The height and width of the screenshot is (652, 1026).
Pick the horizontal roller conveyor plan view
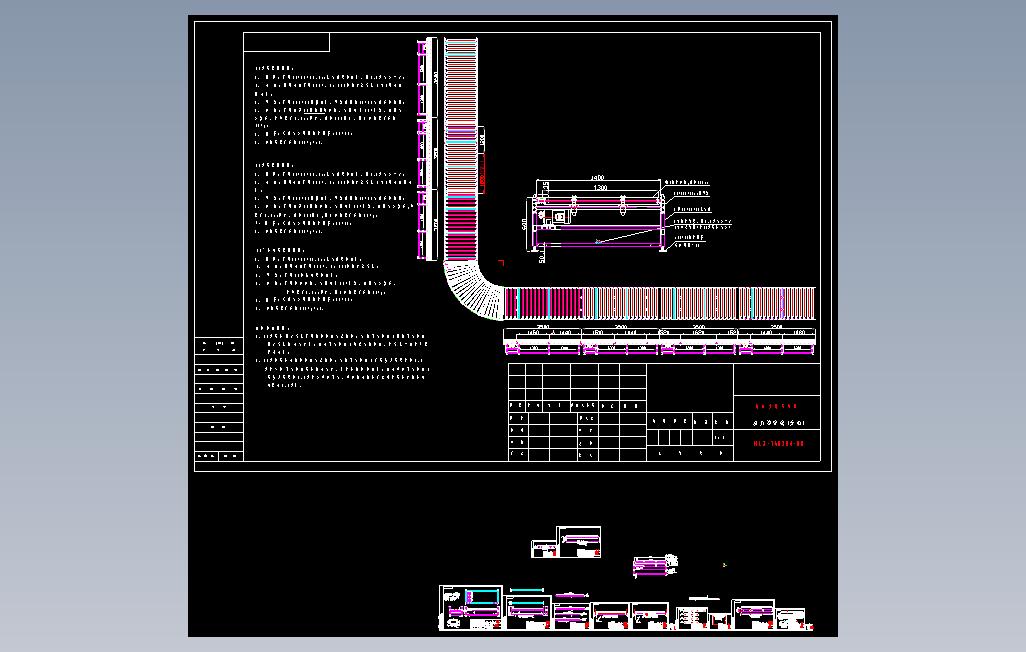click(660, 304)
